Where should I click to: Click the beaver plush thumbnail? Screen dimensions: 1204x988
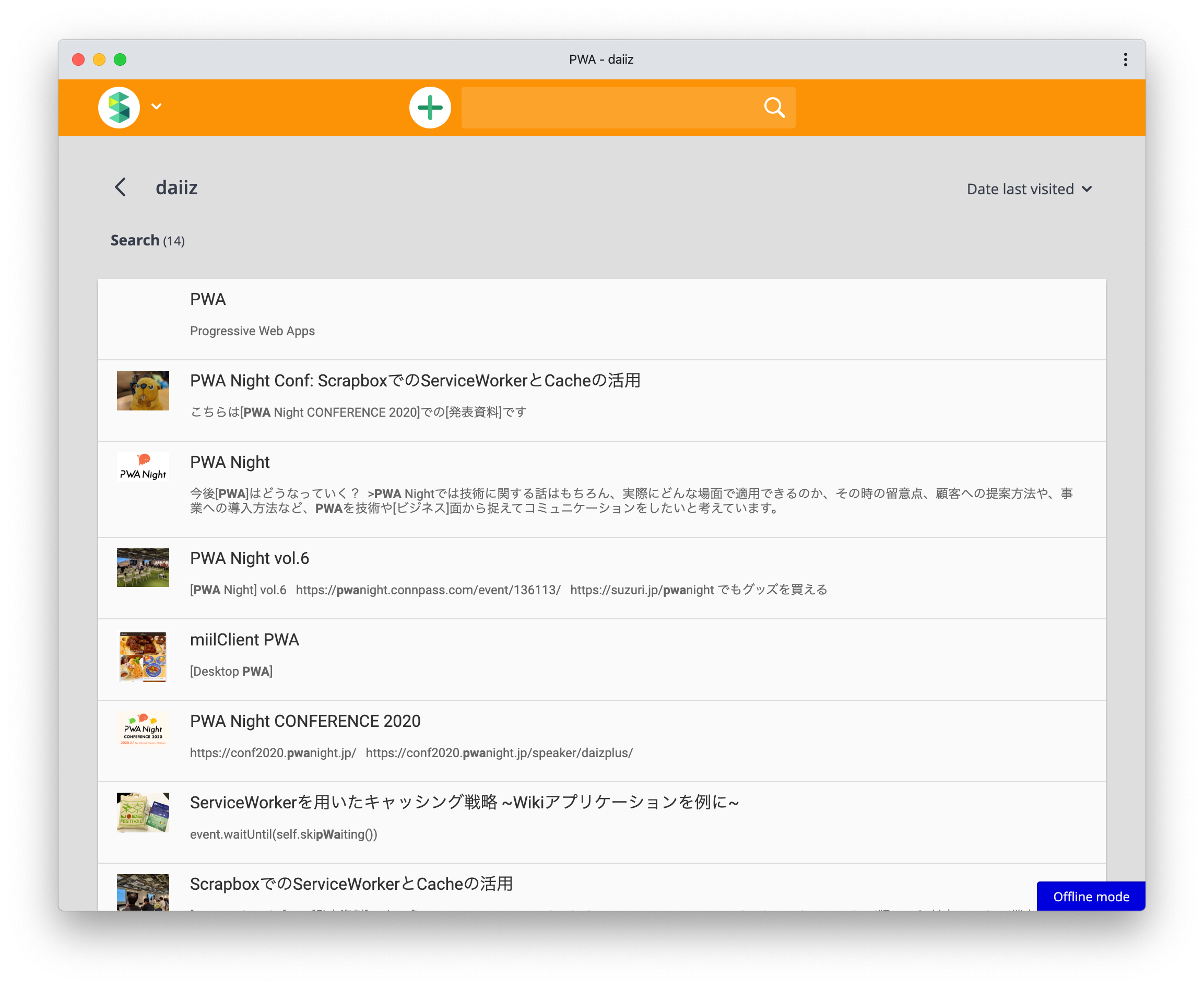[x=143, y=391]
